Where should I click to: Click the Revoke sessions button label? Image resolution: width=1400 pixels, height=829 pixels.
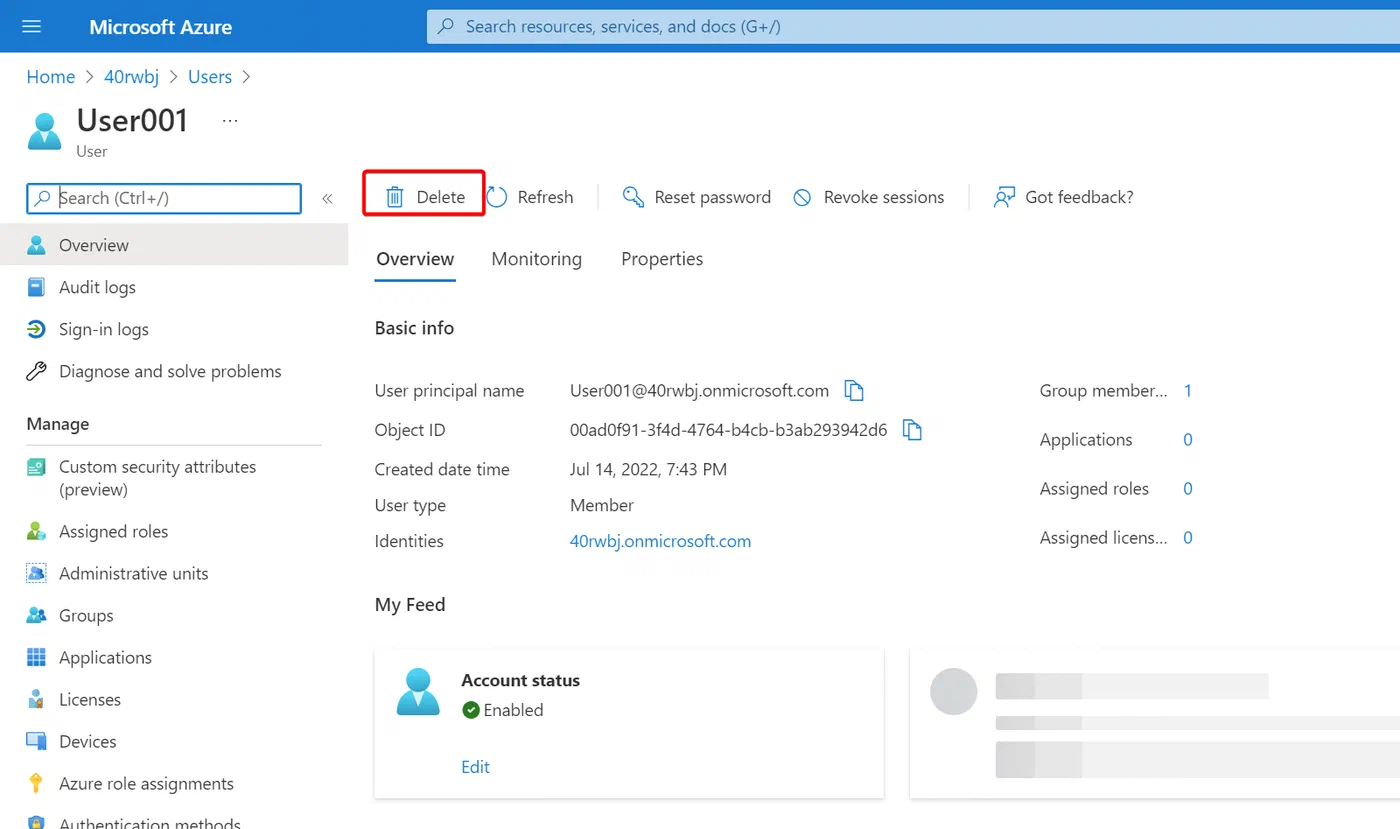pyautogui.click(x=884, y=197)
